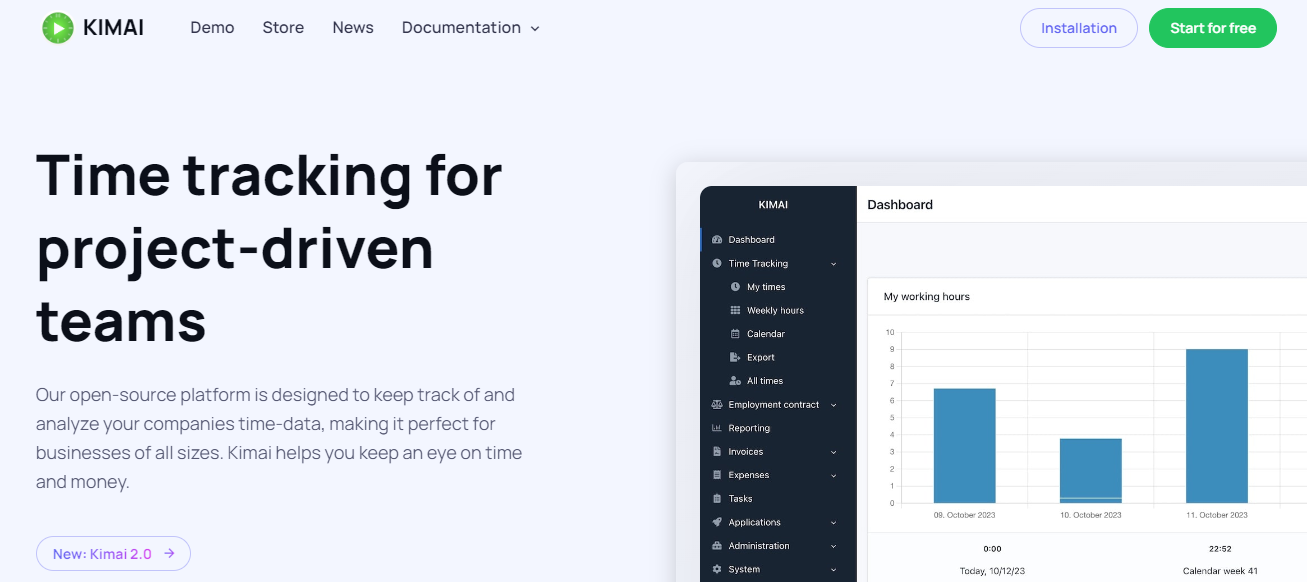Expand the Employment contract chevron
This screenshot has width=1307, height=582.
coord(833,405)
